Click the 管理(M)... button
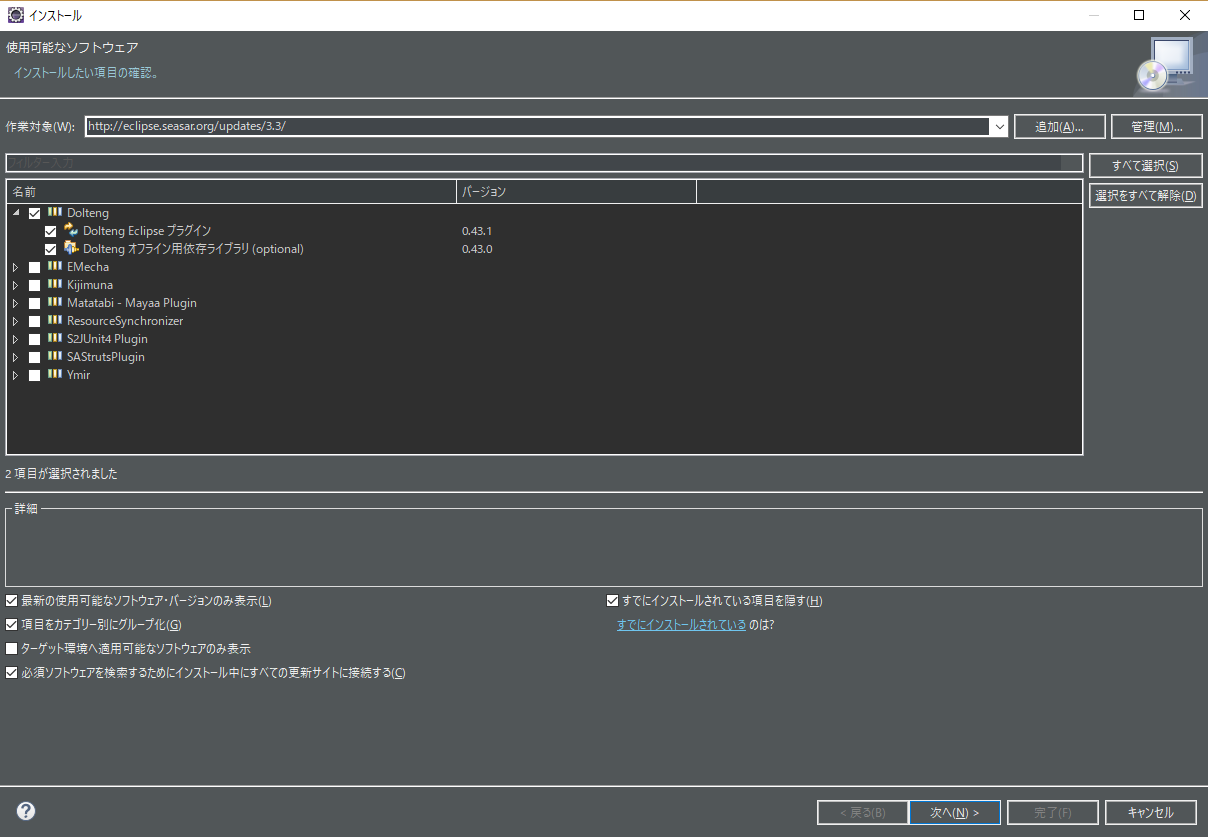1208x837 pixels. [x=1156, y=126]
